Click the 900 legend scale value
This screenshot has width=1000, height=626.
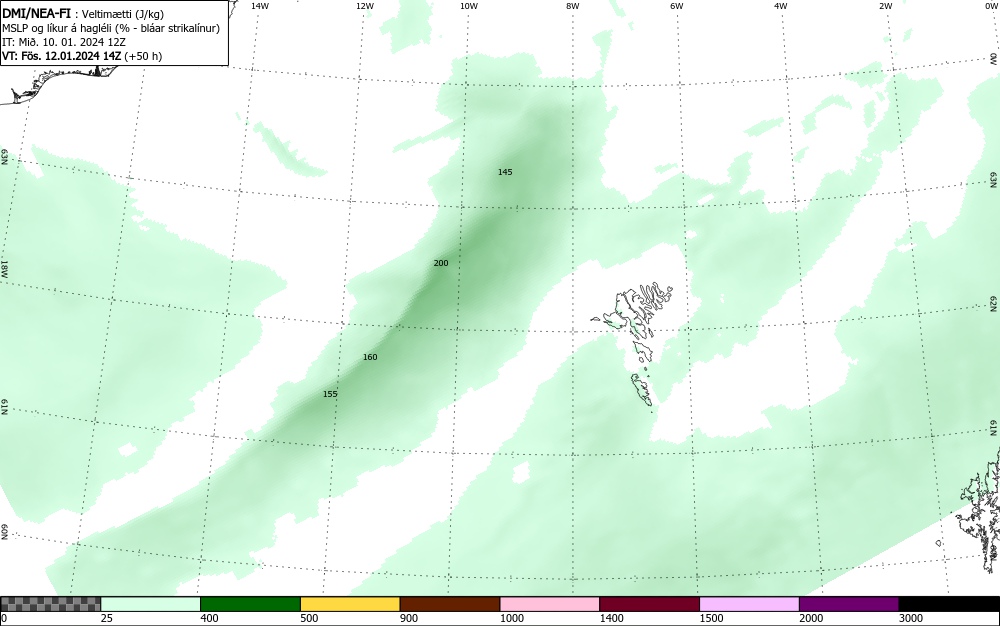pyautogui.click(x=409, y=618)
